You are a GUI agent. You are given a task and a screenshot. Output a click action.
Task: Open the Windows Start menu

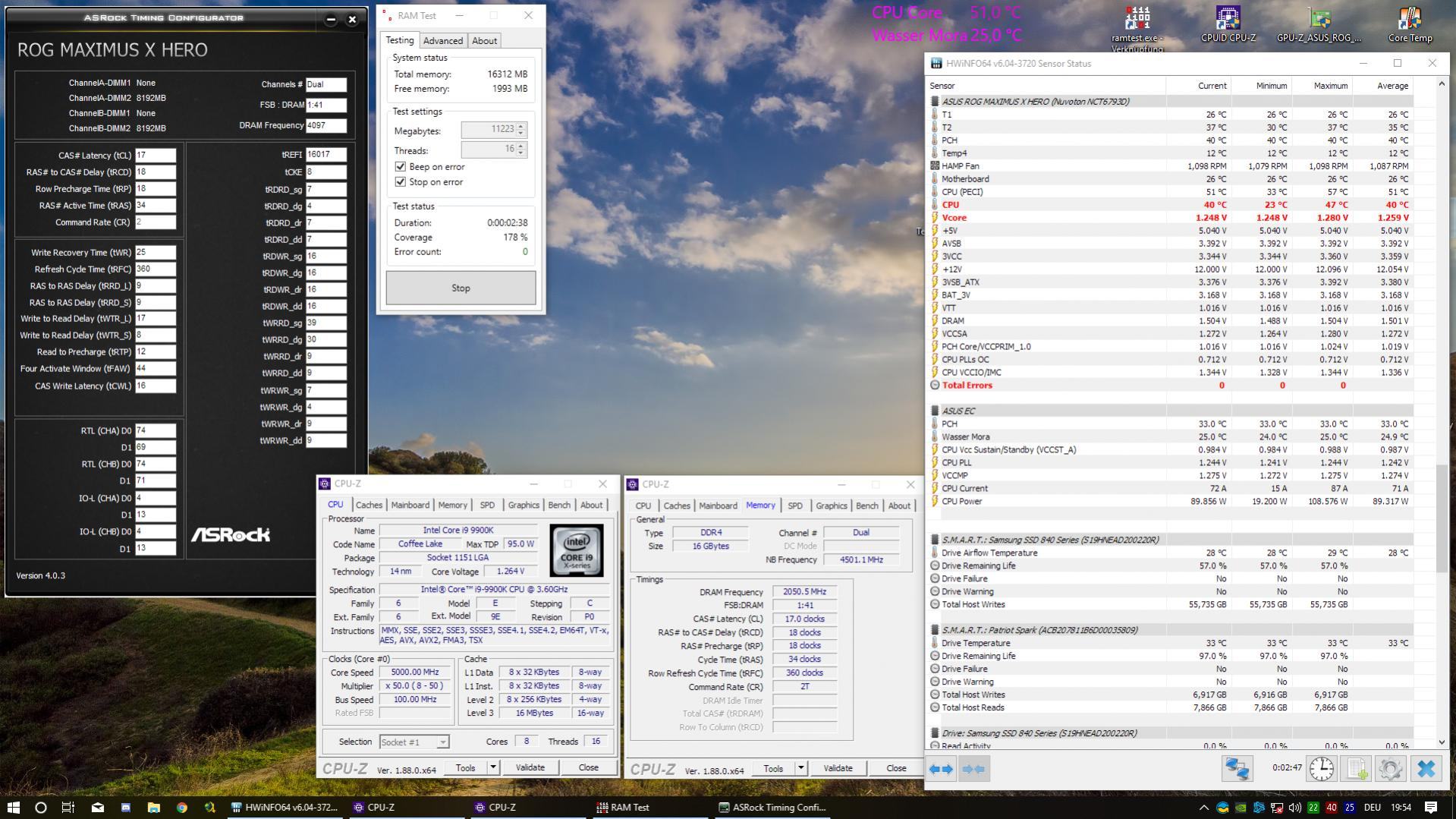[x=13, y=807]
